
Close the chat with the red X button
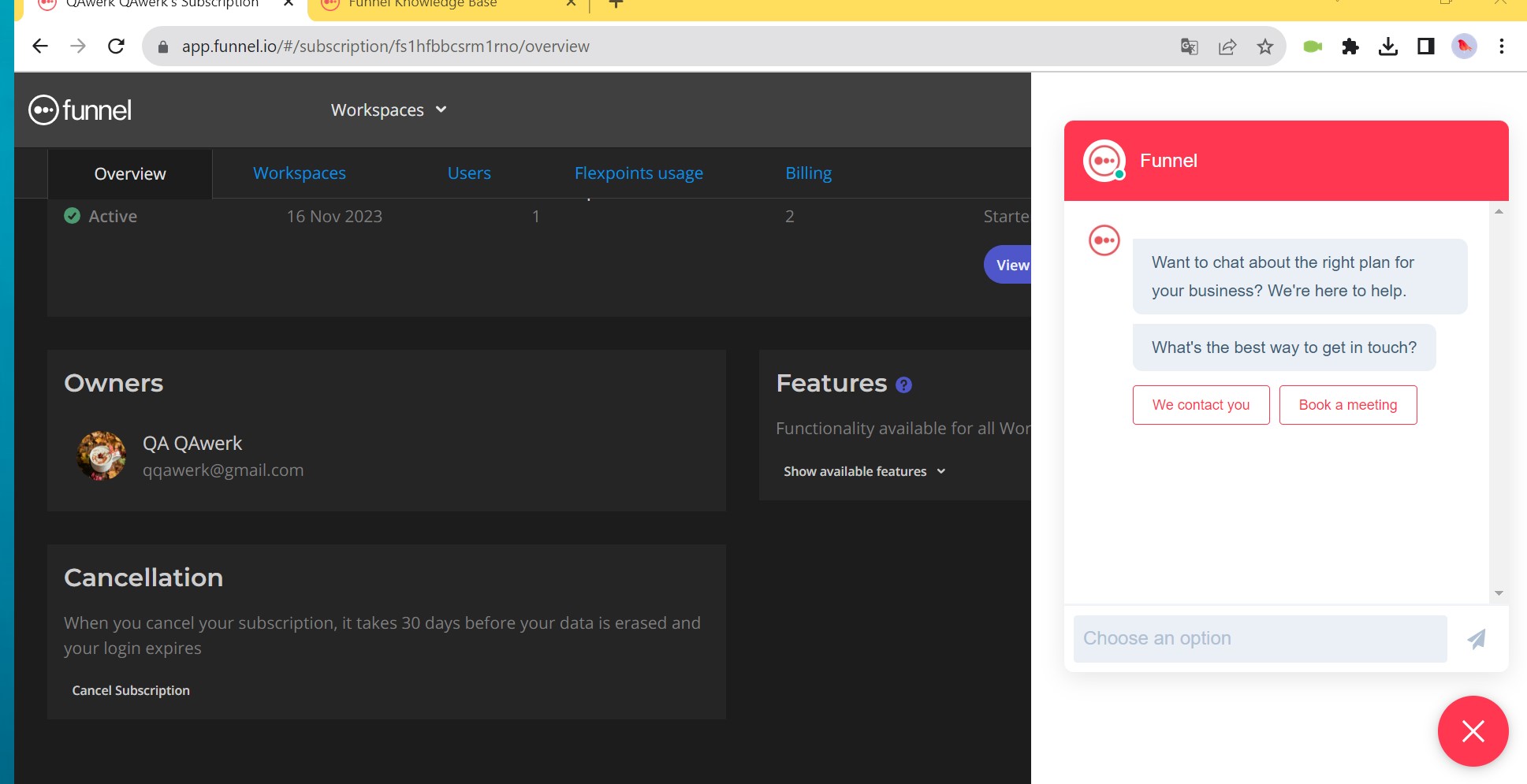(1473, 731)
